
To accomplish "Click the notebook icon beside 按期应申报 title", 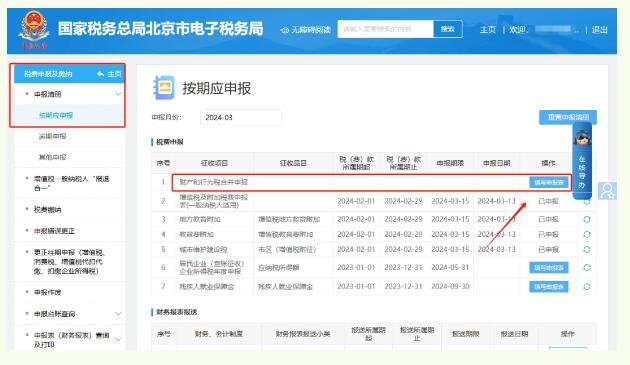I will pyautogui.click(x=164, y=88).
